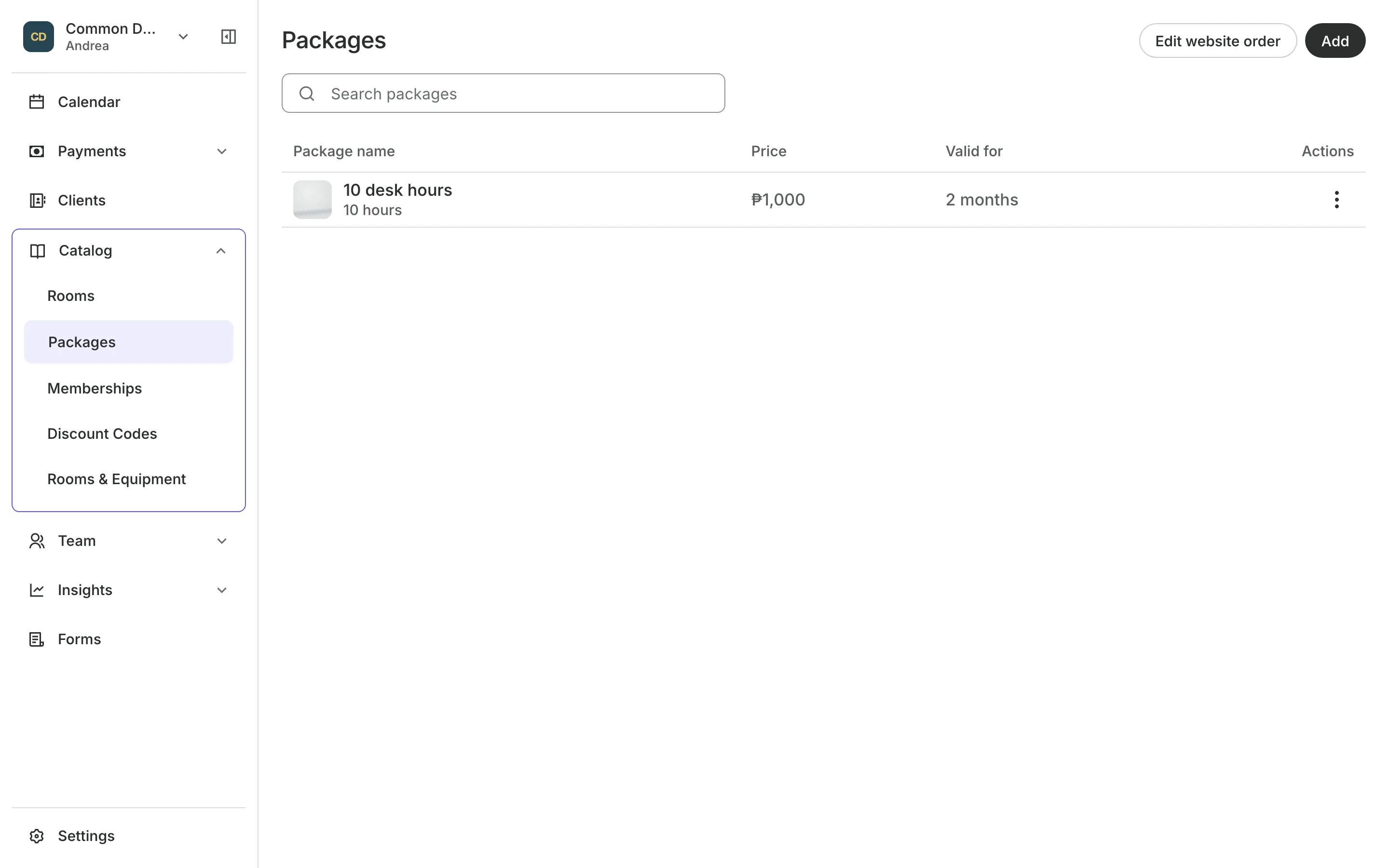Click the 2 months validity cell
This screenshot has height=868, width=1389.
[982, 200]
